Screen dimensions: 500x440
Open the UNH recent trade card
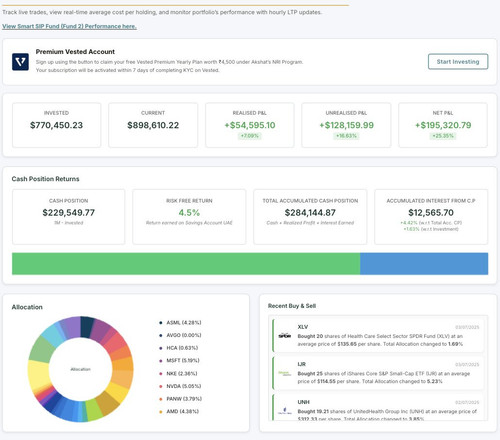point(378,407)
